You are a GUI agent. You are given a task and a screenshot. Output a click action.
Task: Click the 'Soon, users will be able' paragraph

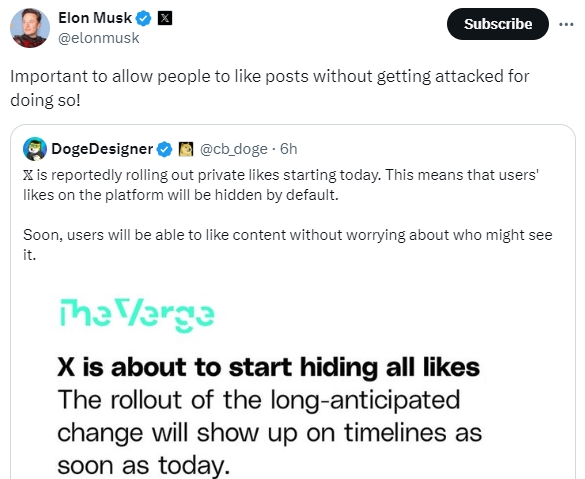tap(287, 245)
